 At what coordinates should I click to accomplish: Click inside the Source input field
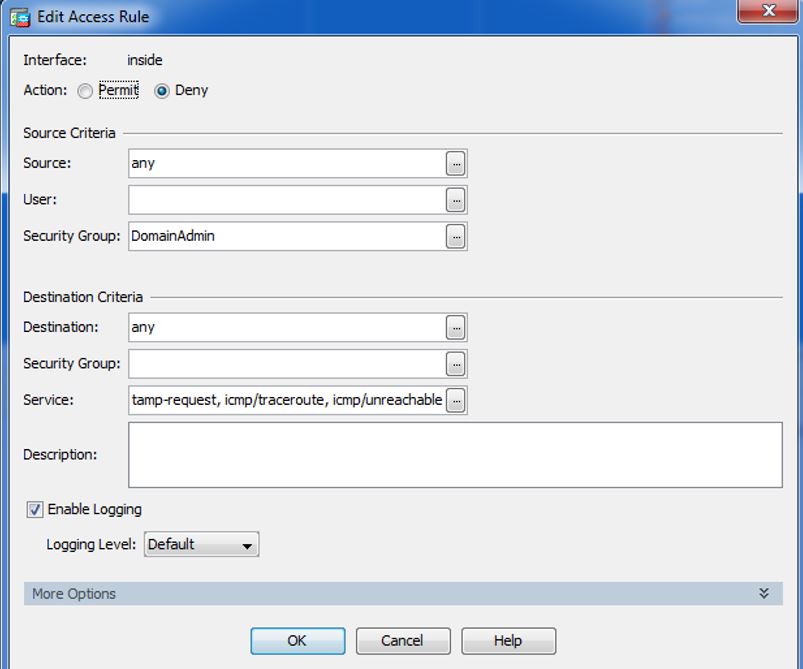(x=287, y=164)
